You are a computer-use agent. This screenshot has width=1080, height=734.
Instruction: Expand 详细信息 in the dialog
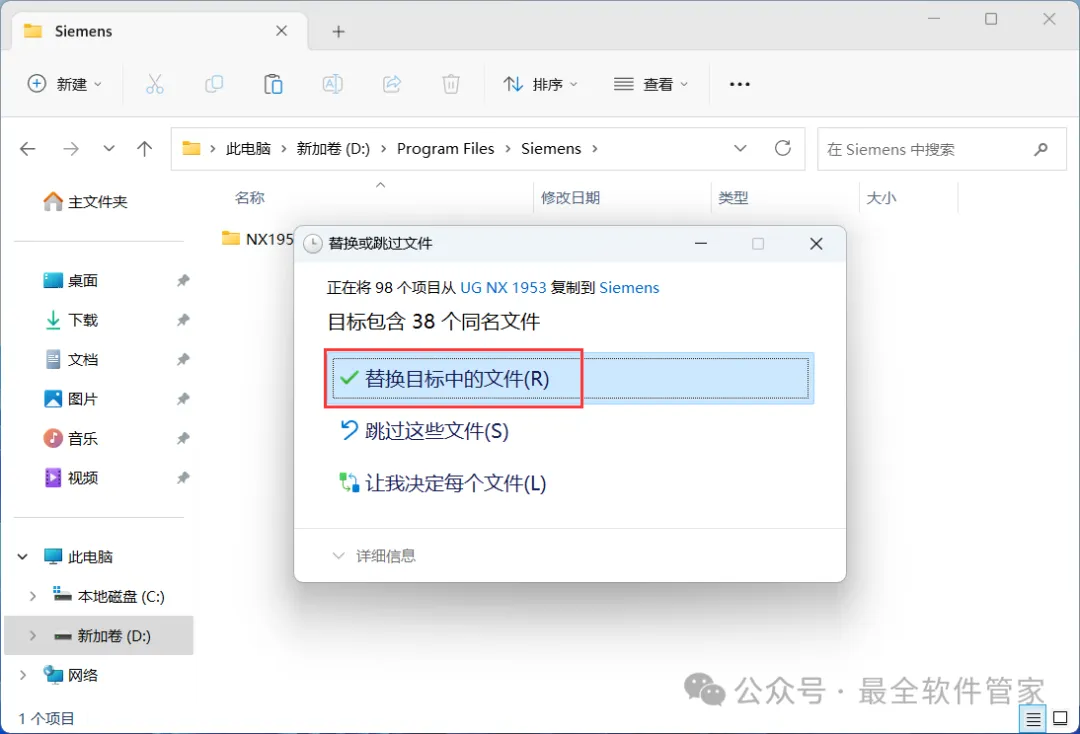click(374, 556)
